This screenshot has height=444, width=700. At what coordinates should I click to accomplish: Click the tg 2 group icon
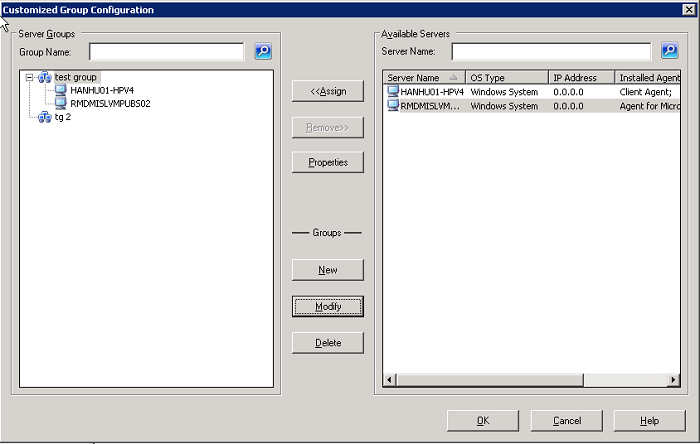(x=45, y=117)
